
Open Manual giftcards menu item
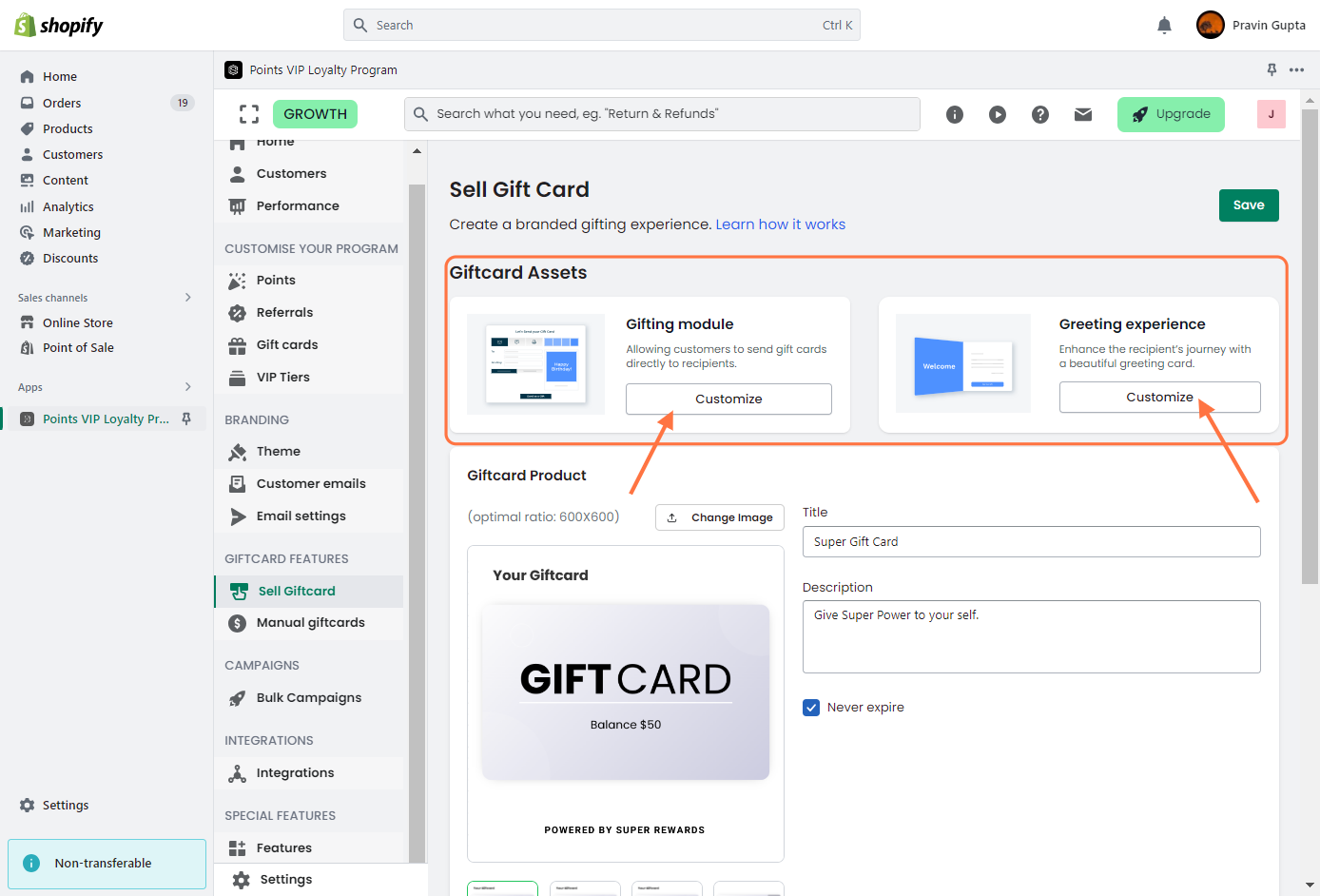(x=310, y=623)
